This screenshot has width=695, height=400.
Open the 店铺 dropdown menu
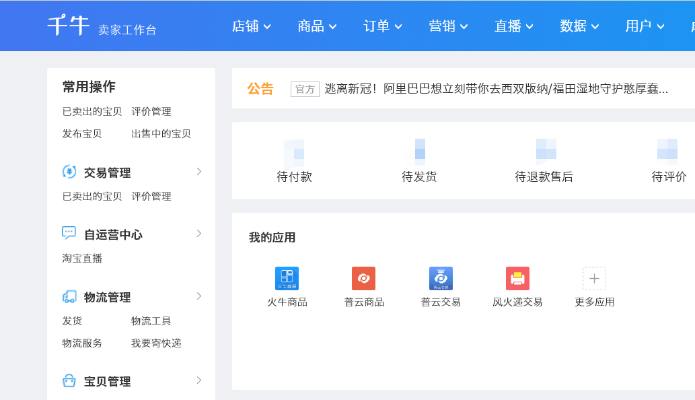[251, 26]
